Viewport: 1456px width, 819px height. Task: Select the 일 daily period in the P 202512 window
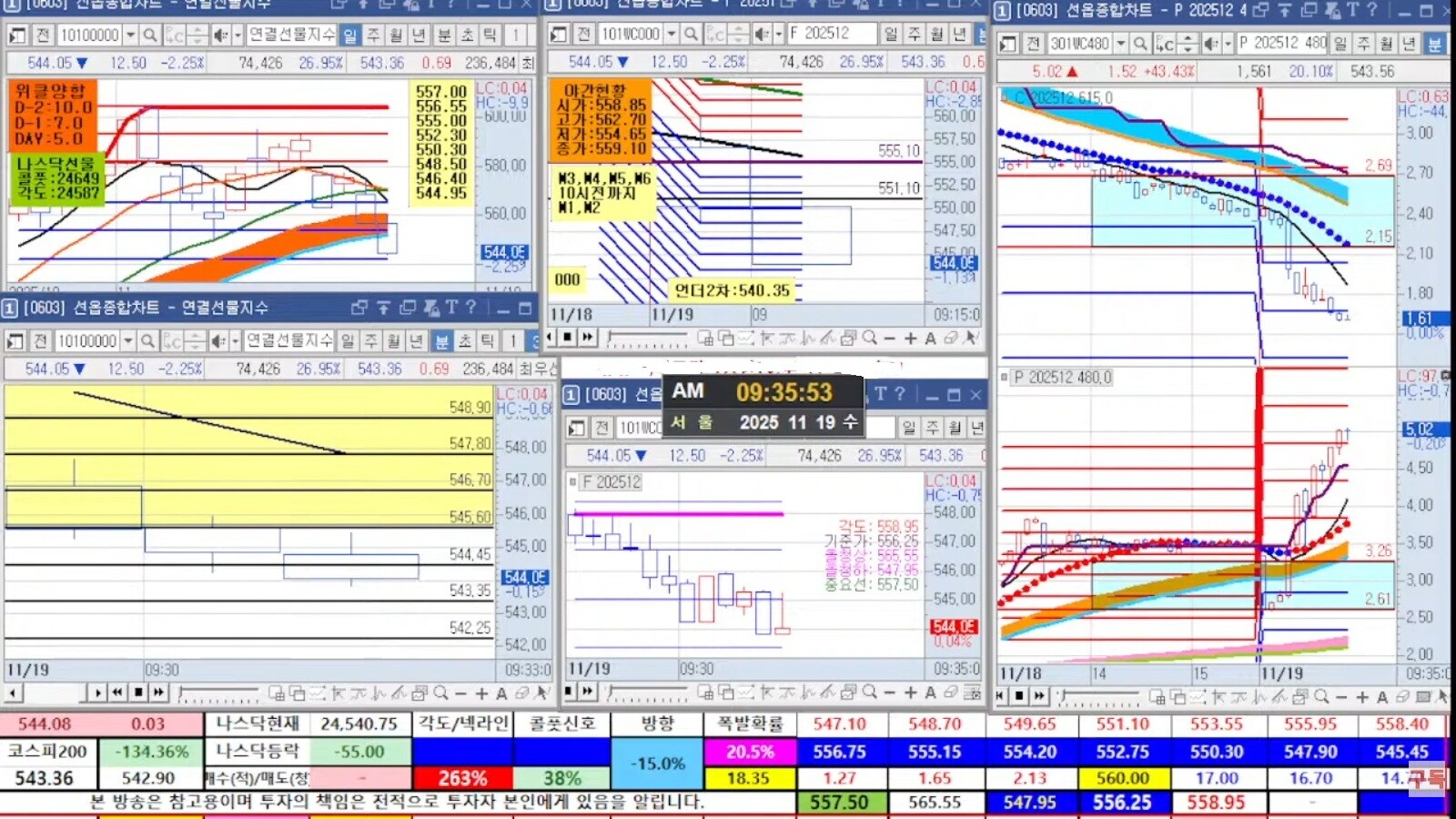(1340, 44)
